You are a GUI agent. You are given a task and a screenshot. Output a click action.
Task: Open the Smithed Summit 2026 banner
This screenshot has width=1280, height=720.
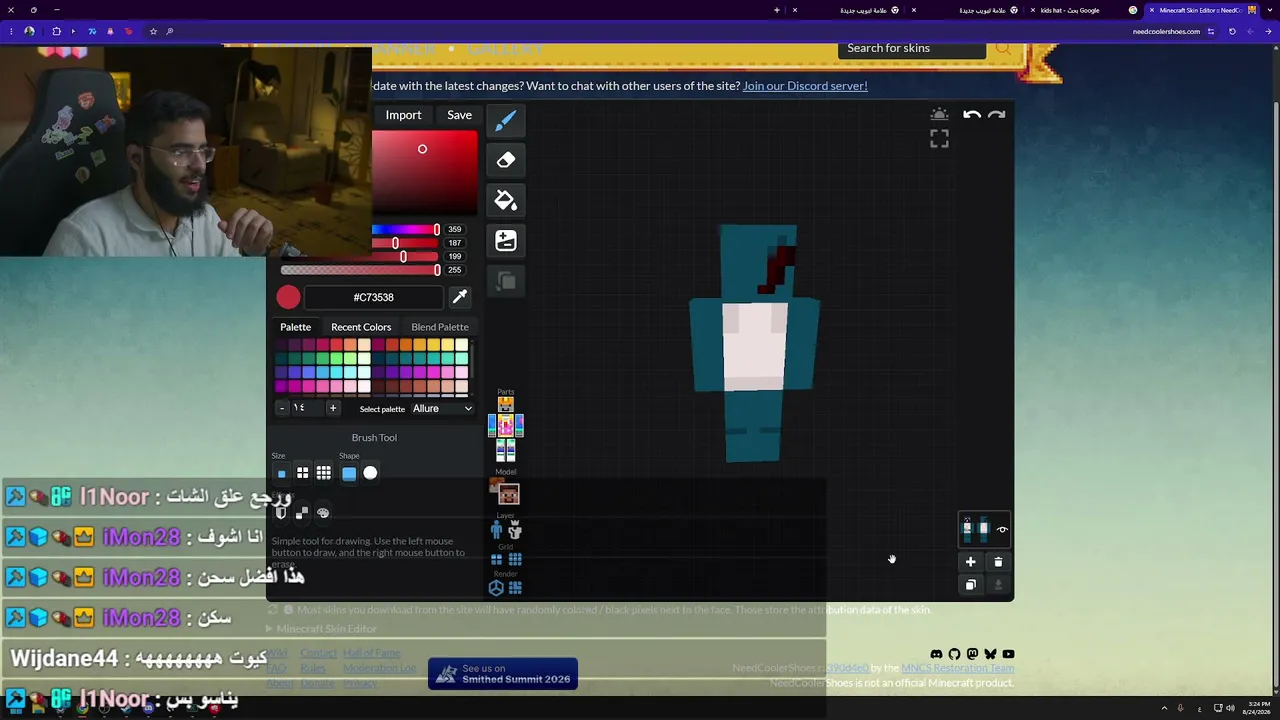503,674
